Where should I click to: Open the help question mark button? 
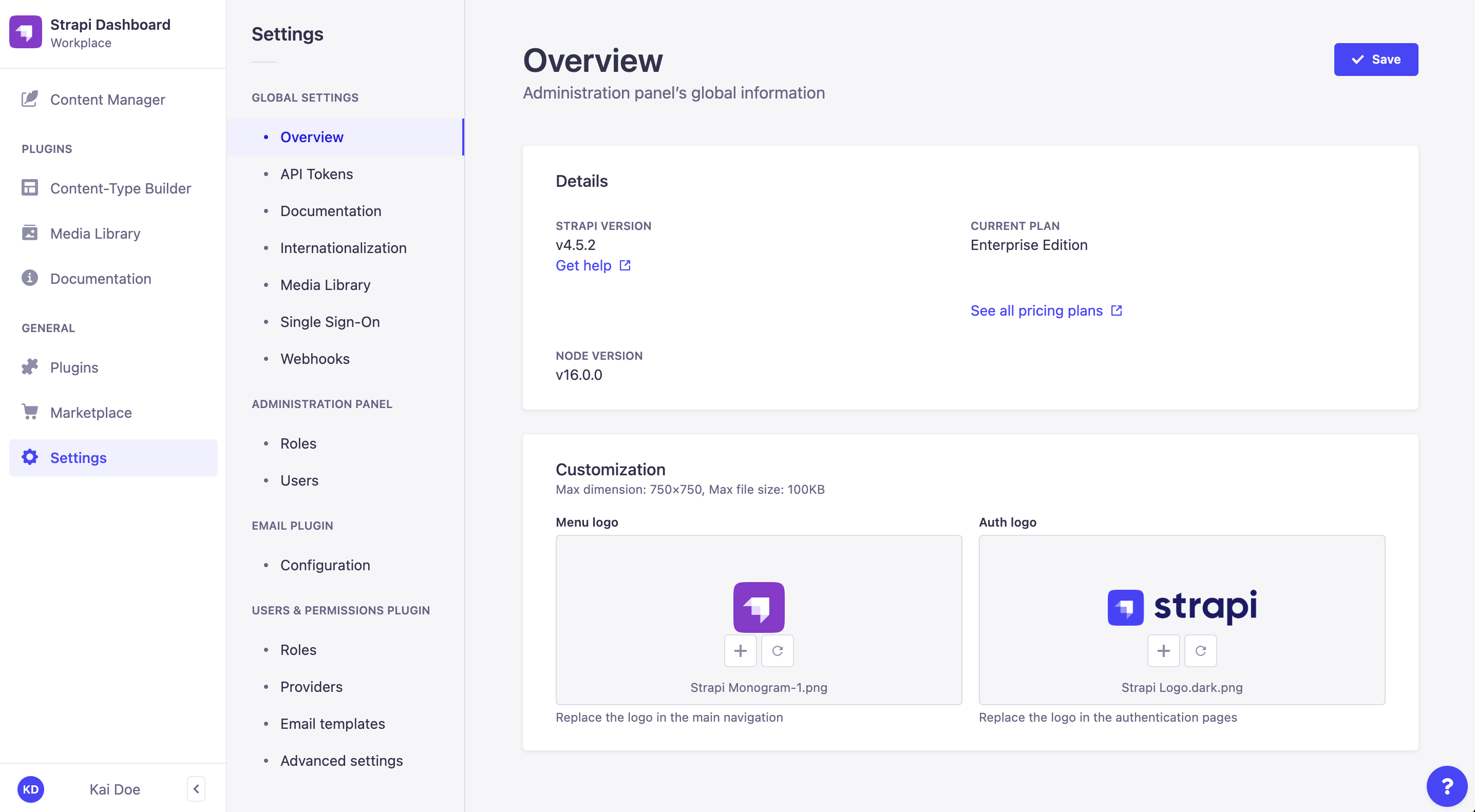tap(1447, 786)
